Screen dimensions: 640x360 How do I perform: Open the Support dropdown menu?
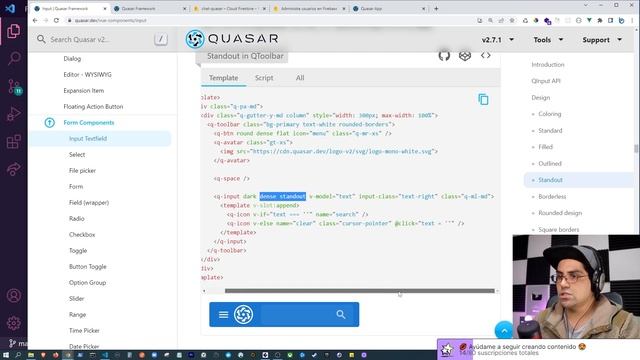point(602,40)
